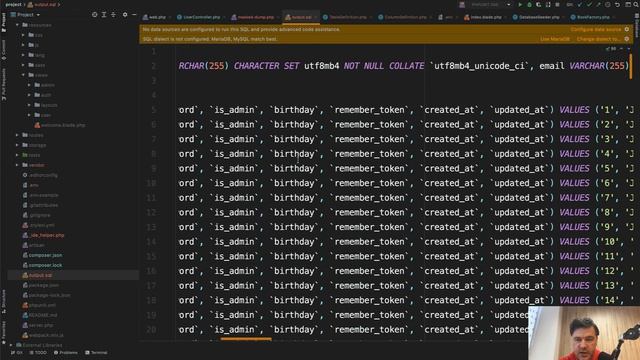Click the utf8mb4_unicode_ci collation text on line 2
Image resolution: width=640 pixels, height=360 pixels.
pyautogui.click(x=479, y=66)
